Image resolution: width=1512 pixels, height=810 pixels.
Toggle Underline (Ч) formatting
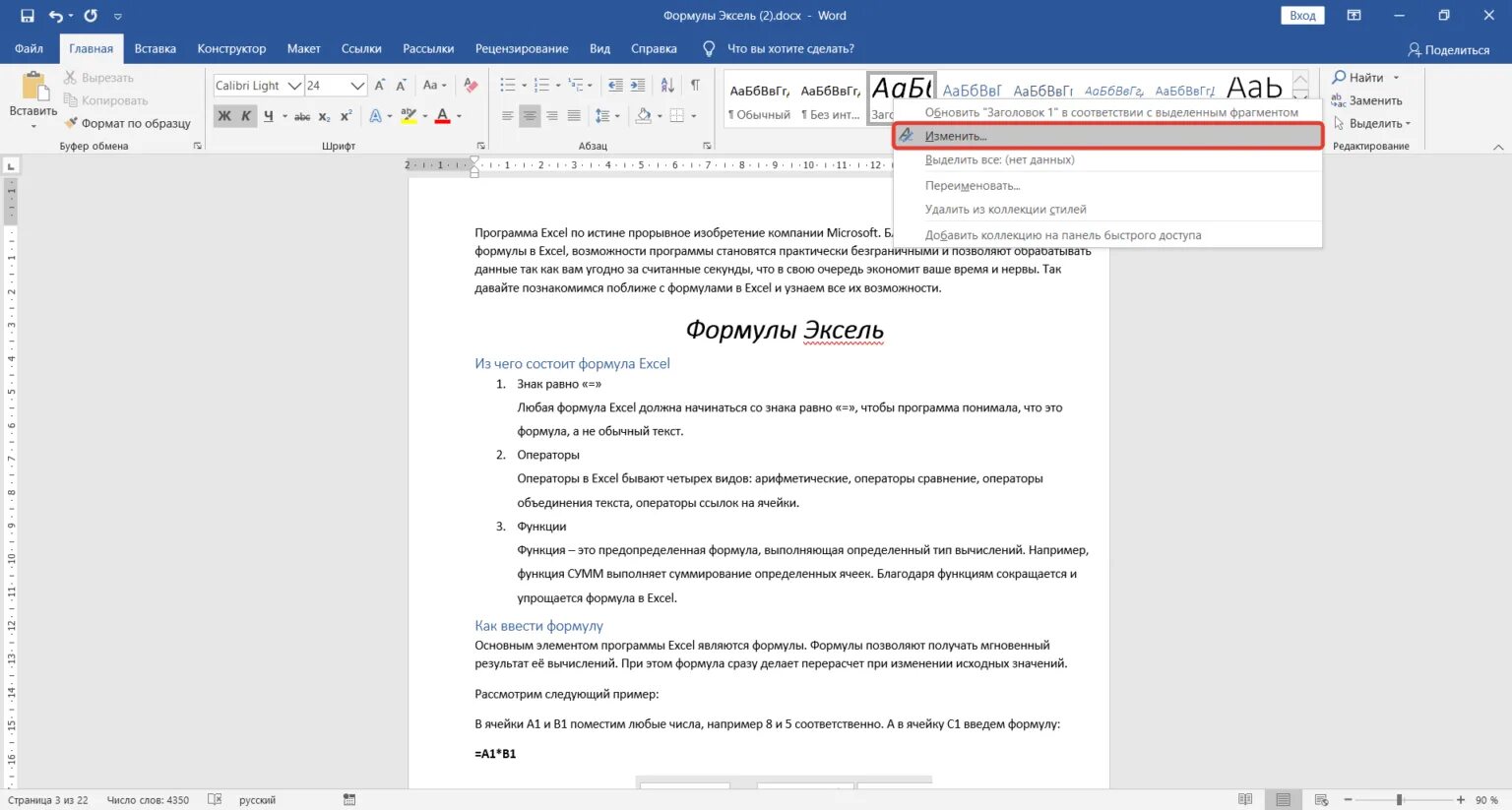pos(268,116)
